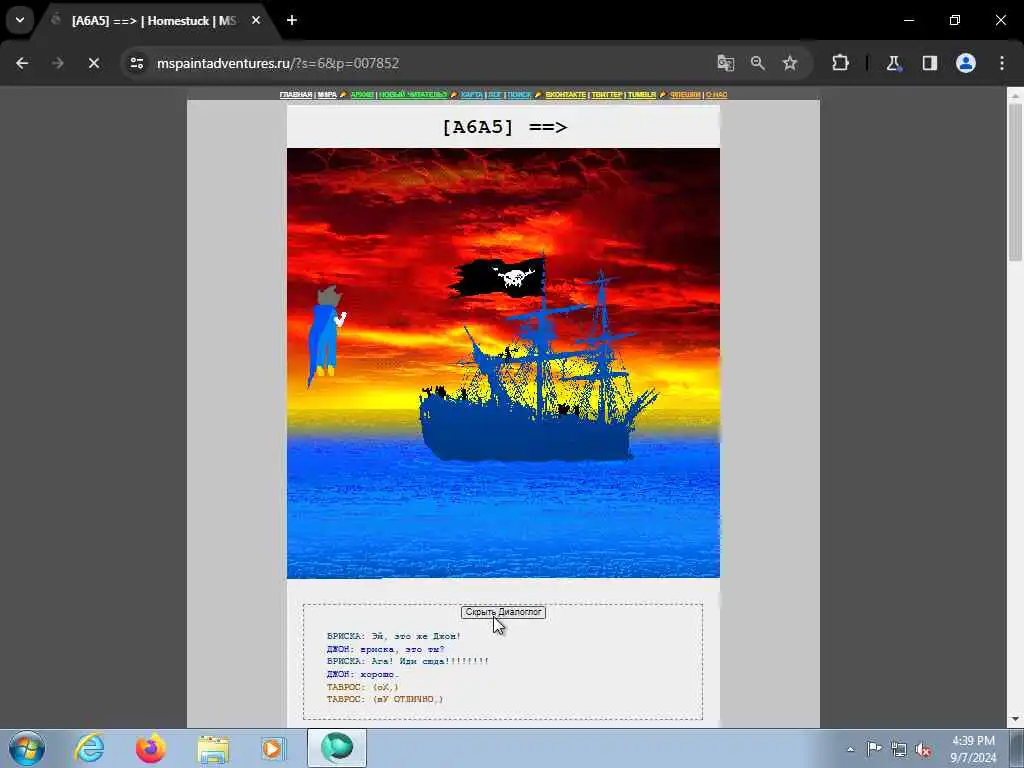The width and height of the screenshot is (1024, 768).
Task: Open the ПОИСК nav link
Action: point(519,95)
